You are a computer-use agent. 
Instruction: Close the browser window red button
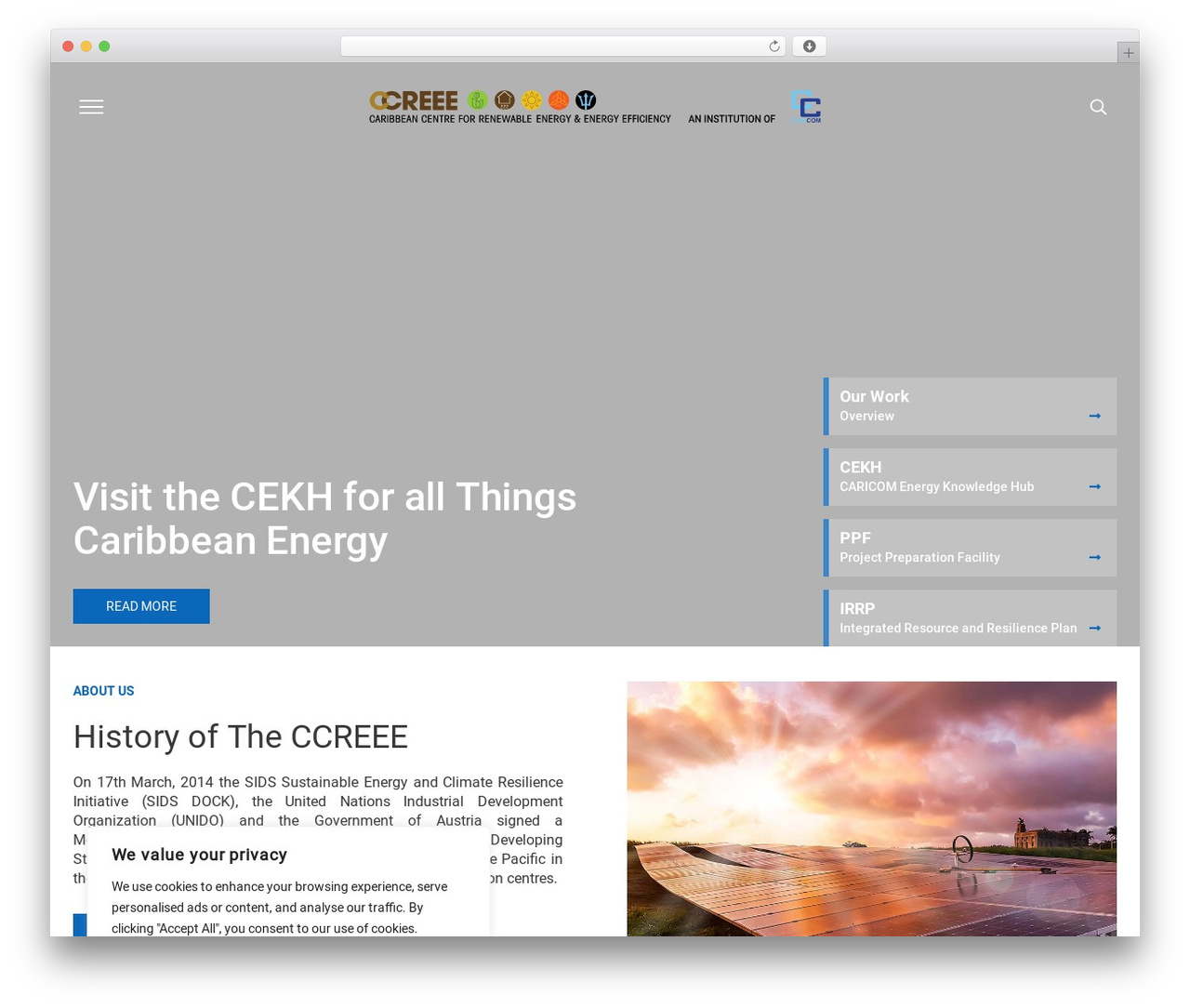click(x=68, y=46)
